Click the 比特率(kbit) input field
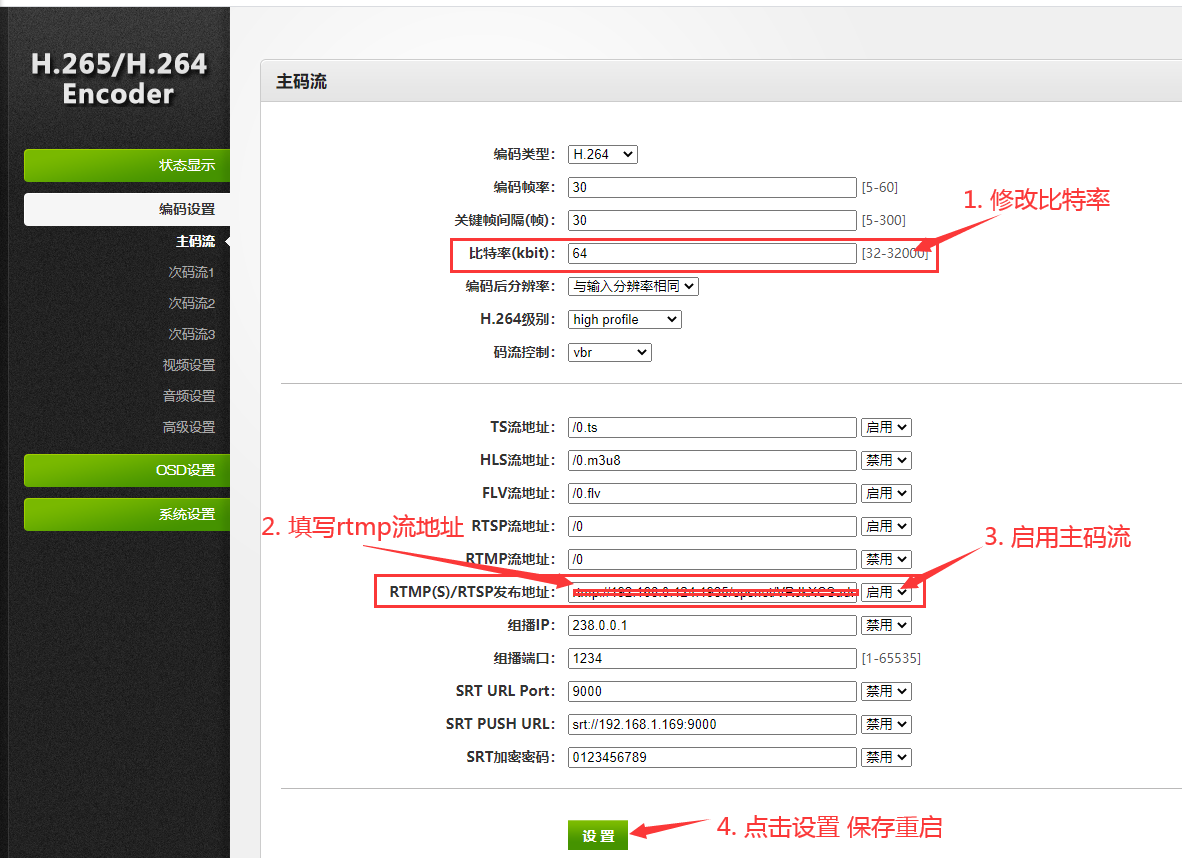1182x858 pixels. [712, 253]
